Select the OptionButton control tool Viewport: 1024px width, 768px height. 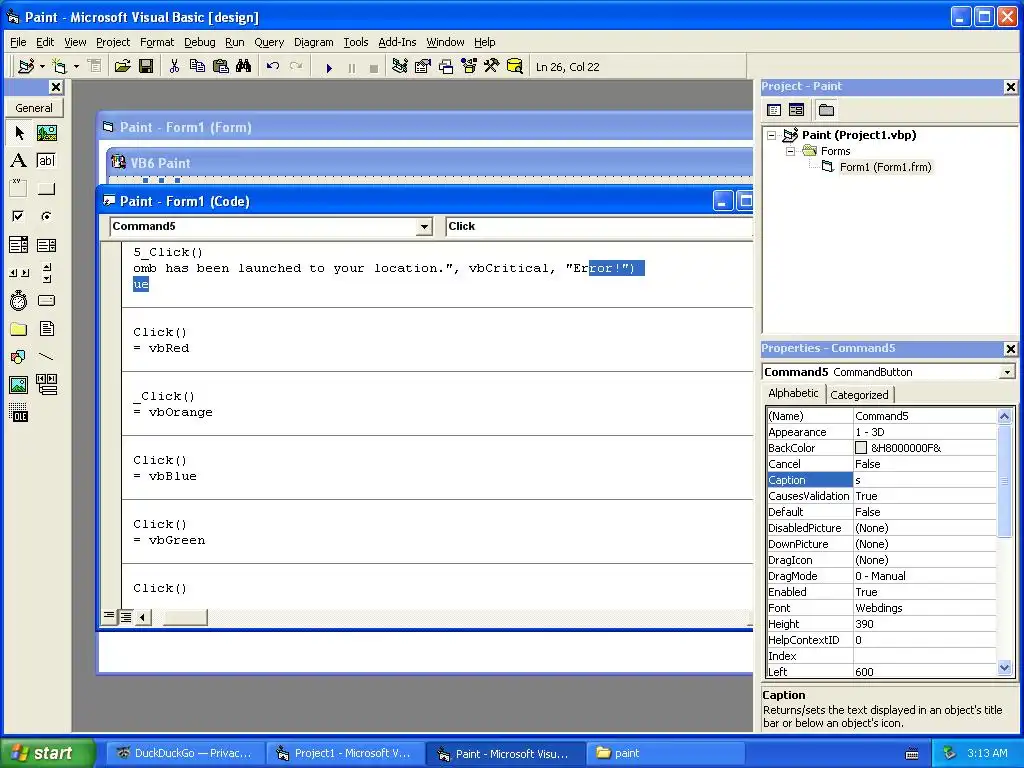46,216
